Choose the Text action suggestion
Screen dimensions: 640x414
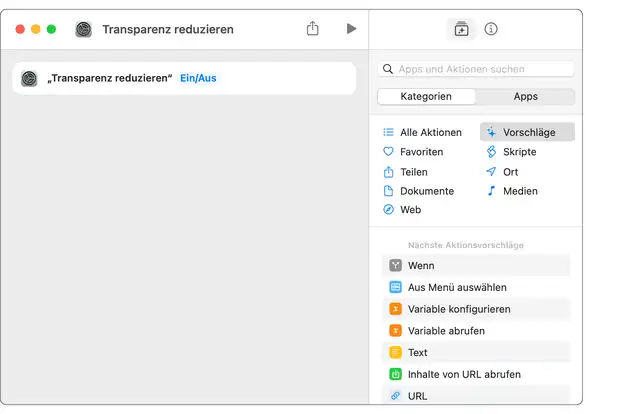418,353
